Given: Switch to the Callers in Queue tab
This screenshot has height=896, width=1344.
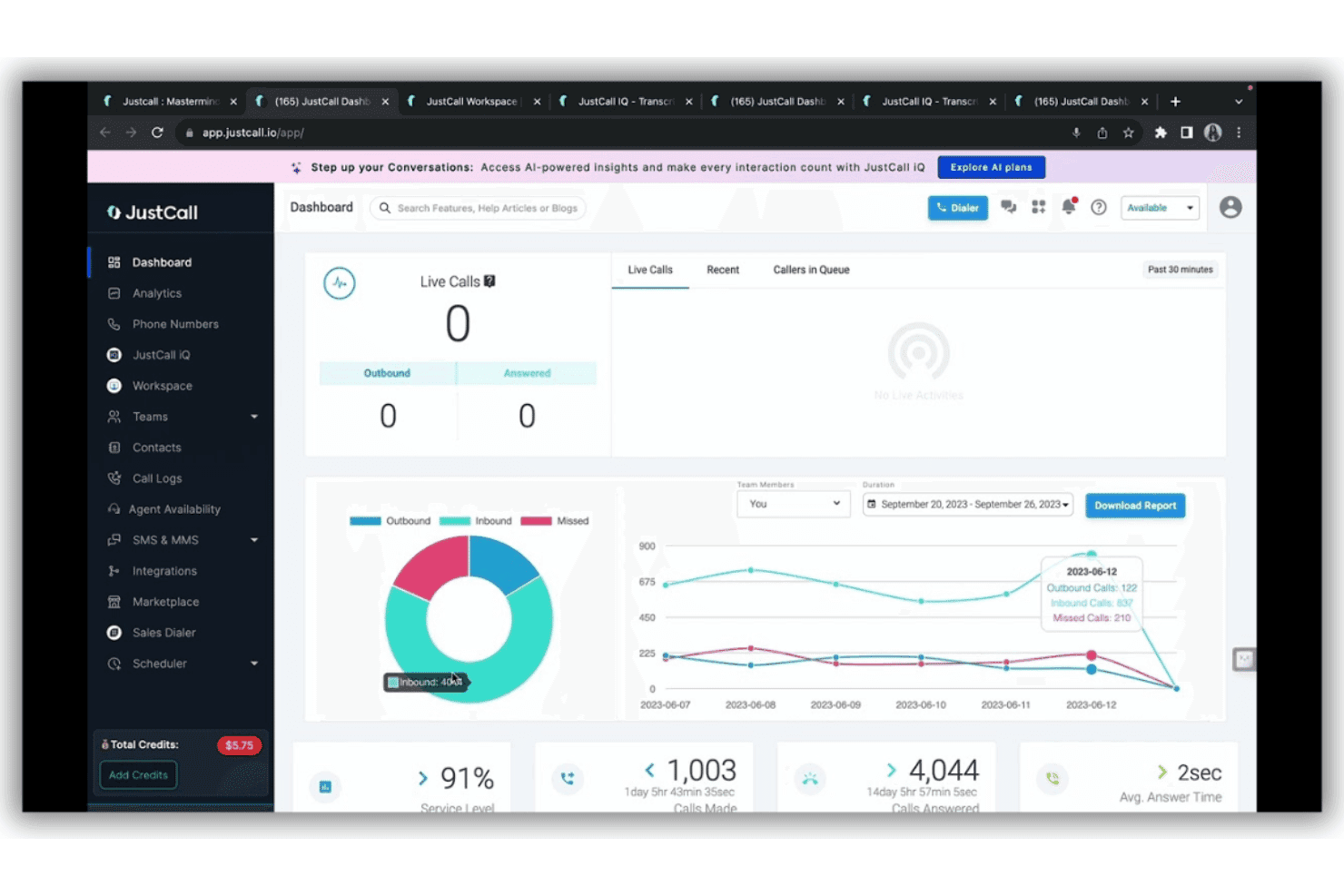Looking at the screenshot, I should click(x=811, y=270).
